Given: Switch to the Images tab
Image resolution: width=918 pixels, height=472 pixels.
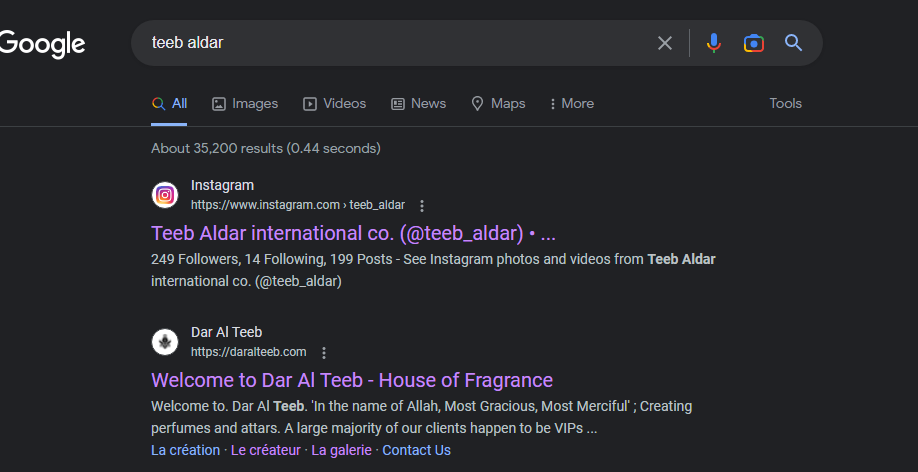Looking at the screenshot, I should [245, 104].
